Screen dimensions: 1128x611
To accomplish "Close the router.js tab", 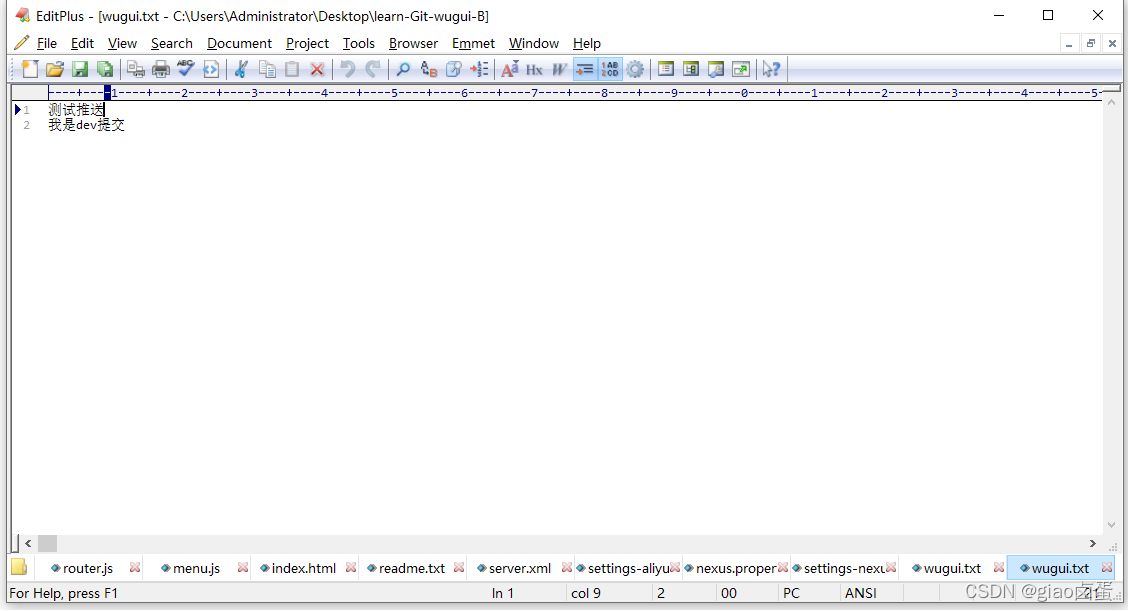I will click(135, 568).
